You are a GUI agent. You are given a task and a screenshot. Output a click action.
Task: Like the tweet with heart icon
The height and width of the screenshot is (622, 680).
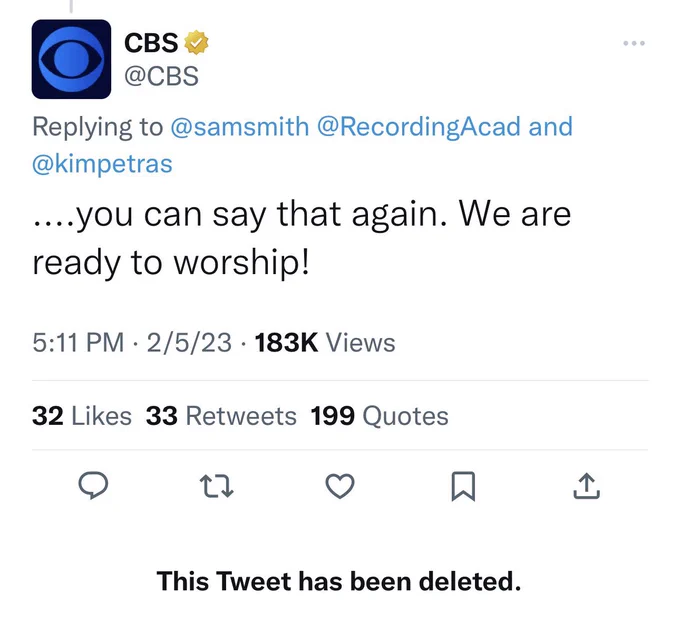coord(340,486)
